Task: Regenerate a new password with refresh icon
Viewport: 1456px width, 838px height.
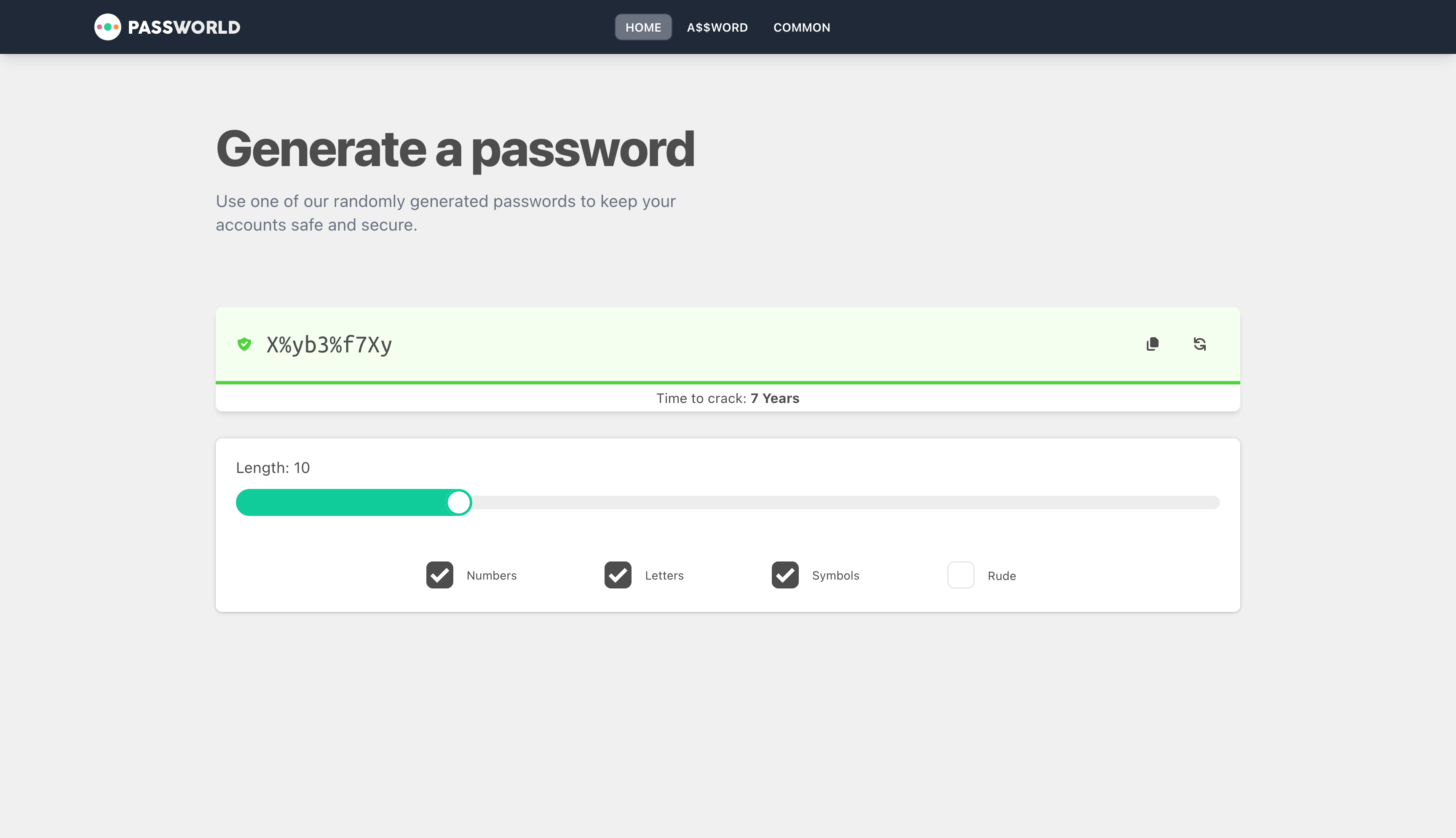Action: coord(1199,344)
